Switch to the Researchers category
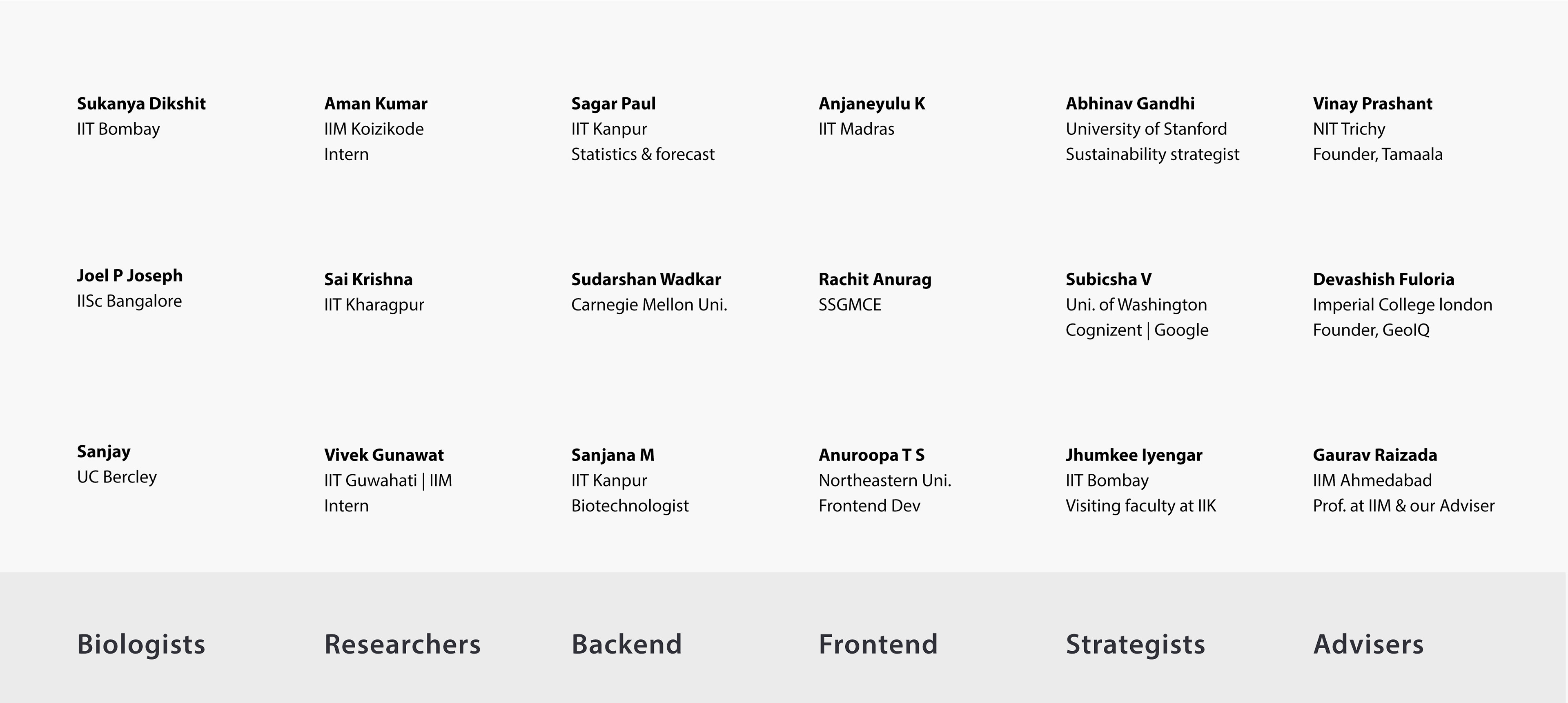Screen dimensions: 1568x703 tap(402, 645)
